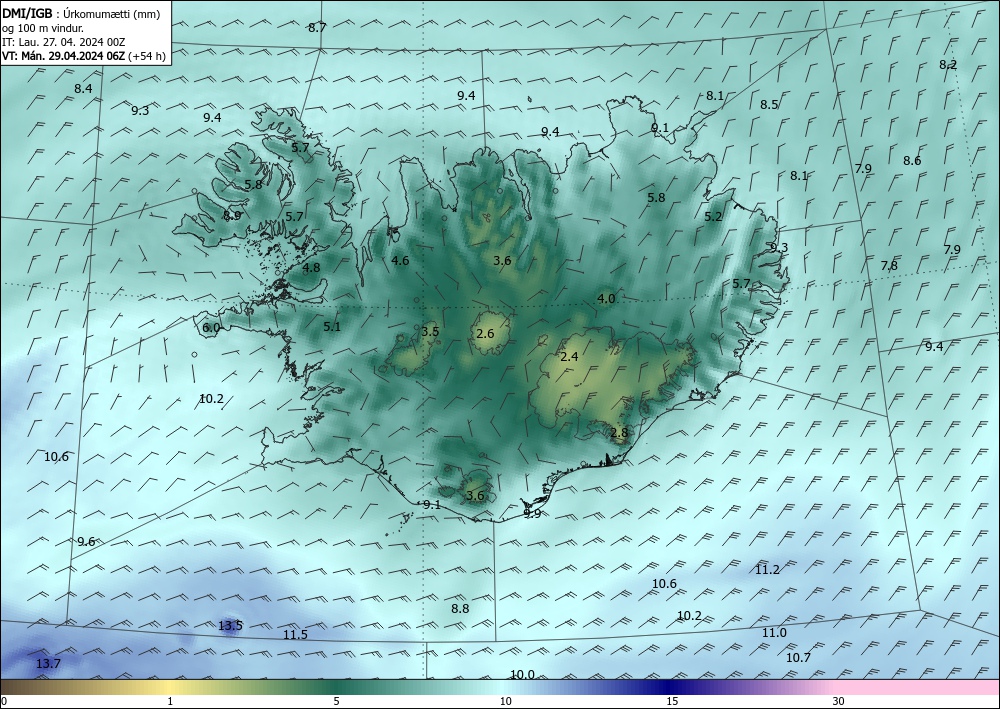Click the colour scale label '15'
The width and height of the screenshot is (1000, 709).
click(672, 702)
